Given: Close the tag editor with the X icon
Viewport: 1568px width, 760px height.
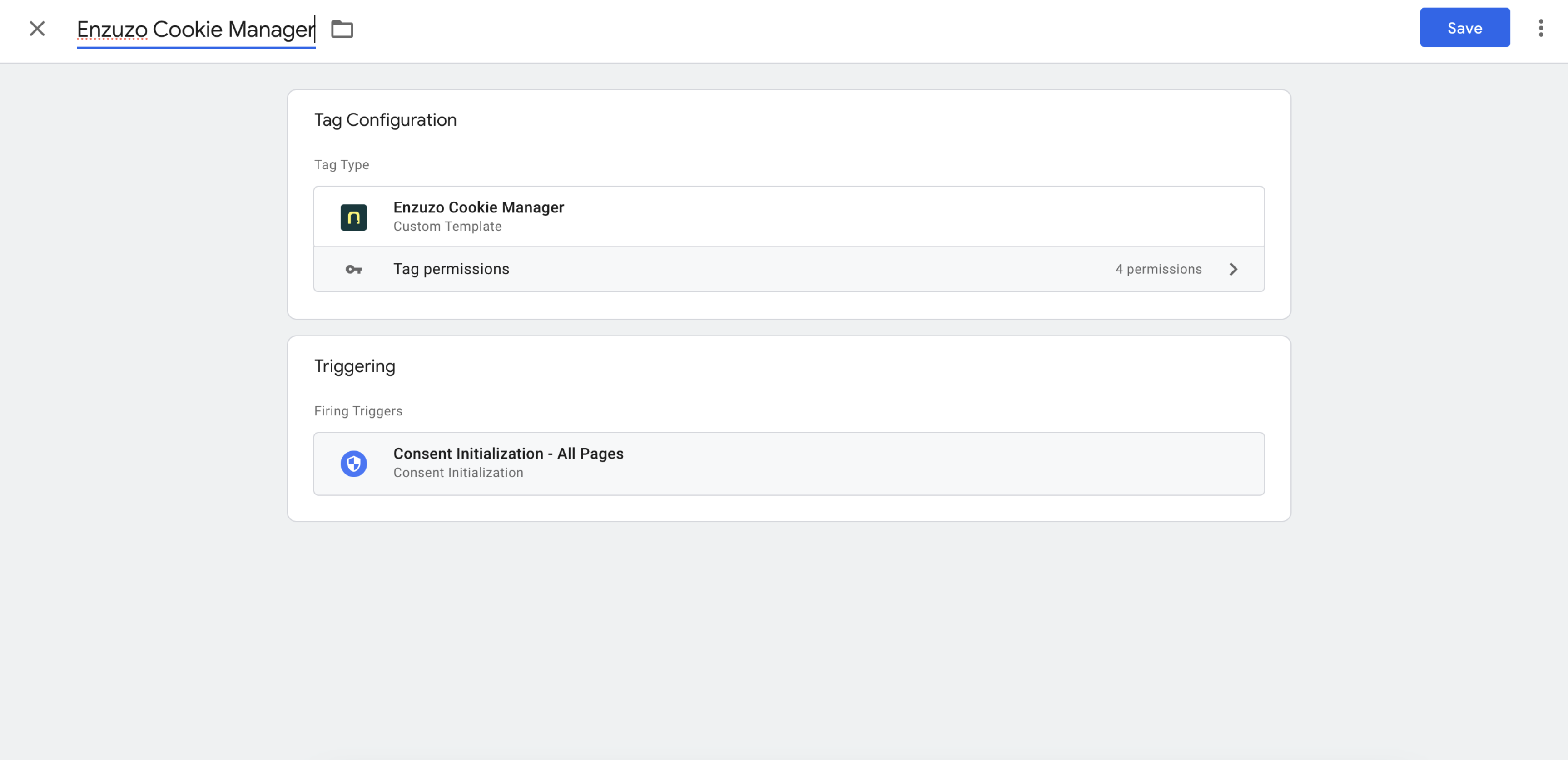Looking at the screenshot, I should coord(37,28).
